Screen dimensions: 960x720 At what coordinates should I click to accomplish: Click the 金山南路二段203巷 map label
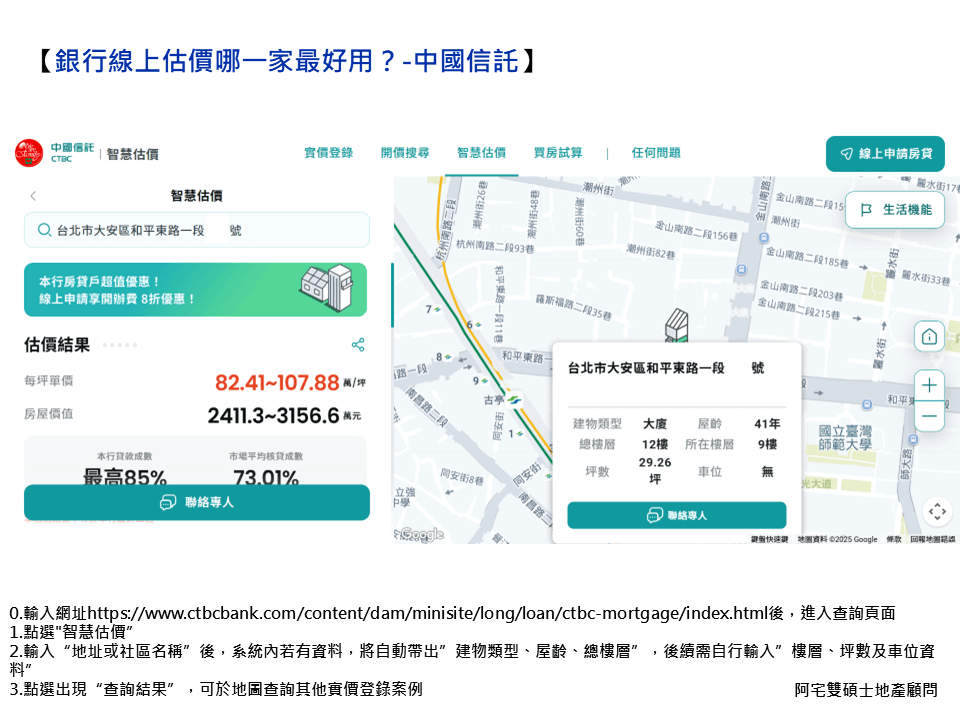coord(802,290)
